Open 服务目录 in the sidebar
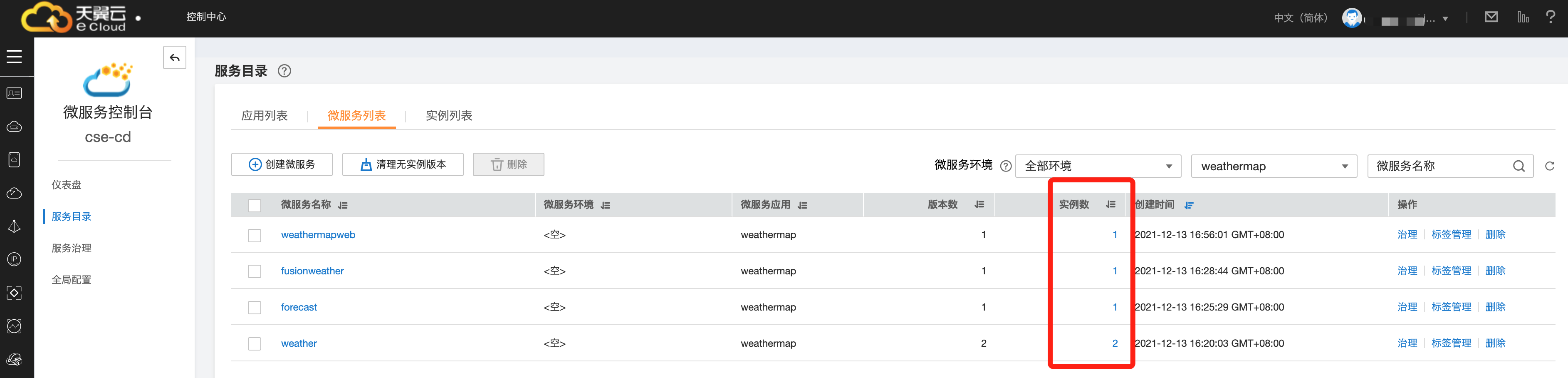The height and width of the screenshot is (378, 1568). (71, 216)
